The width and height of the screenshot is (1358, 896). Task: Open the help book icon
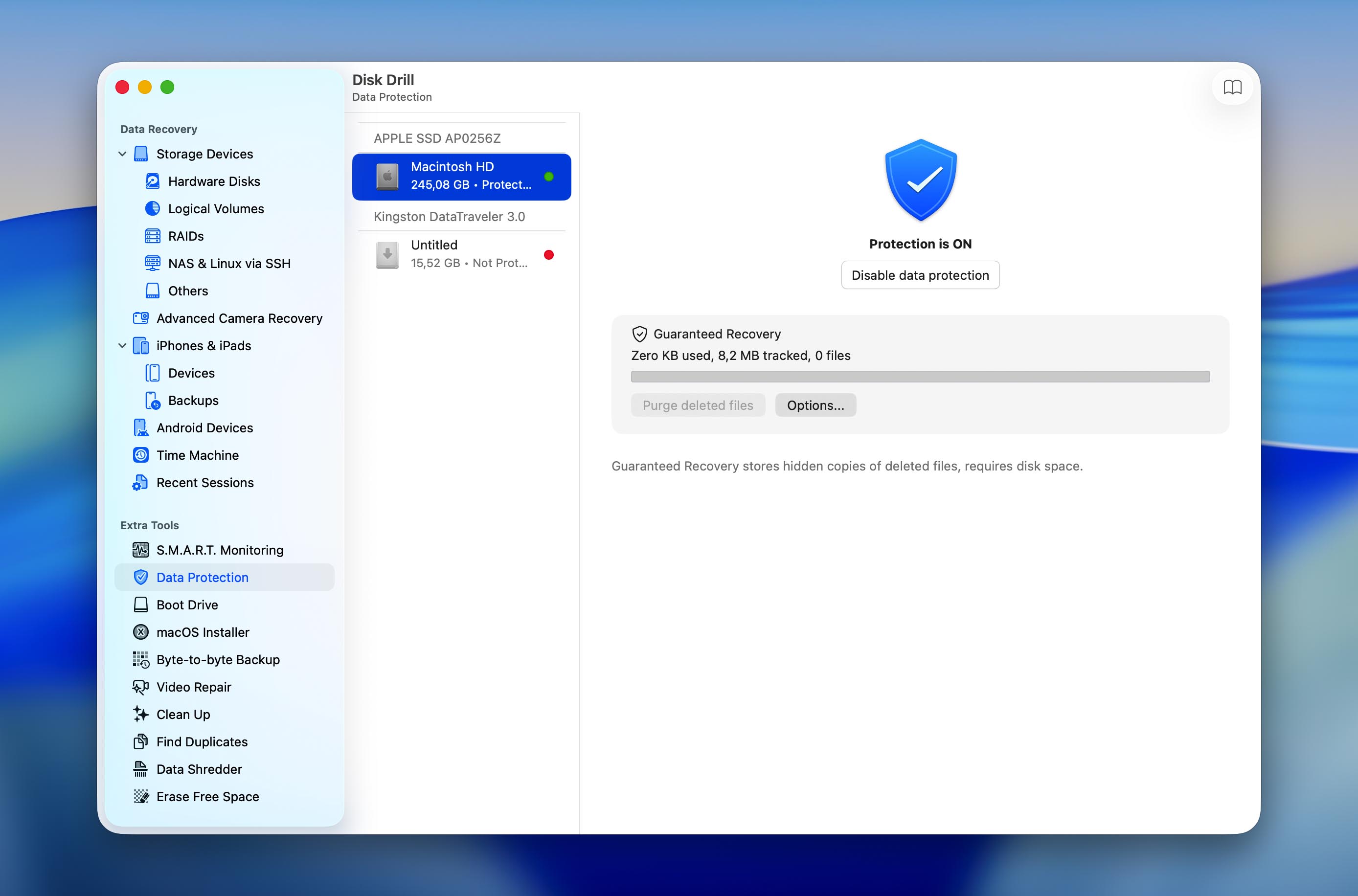(x=1232, y=88)
